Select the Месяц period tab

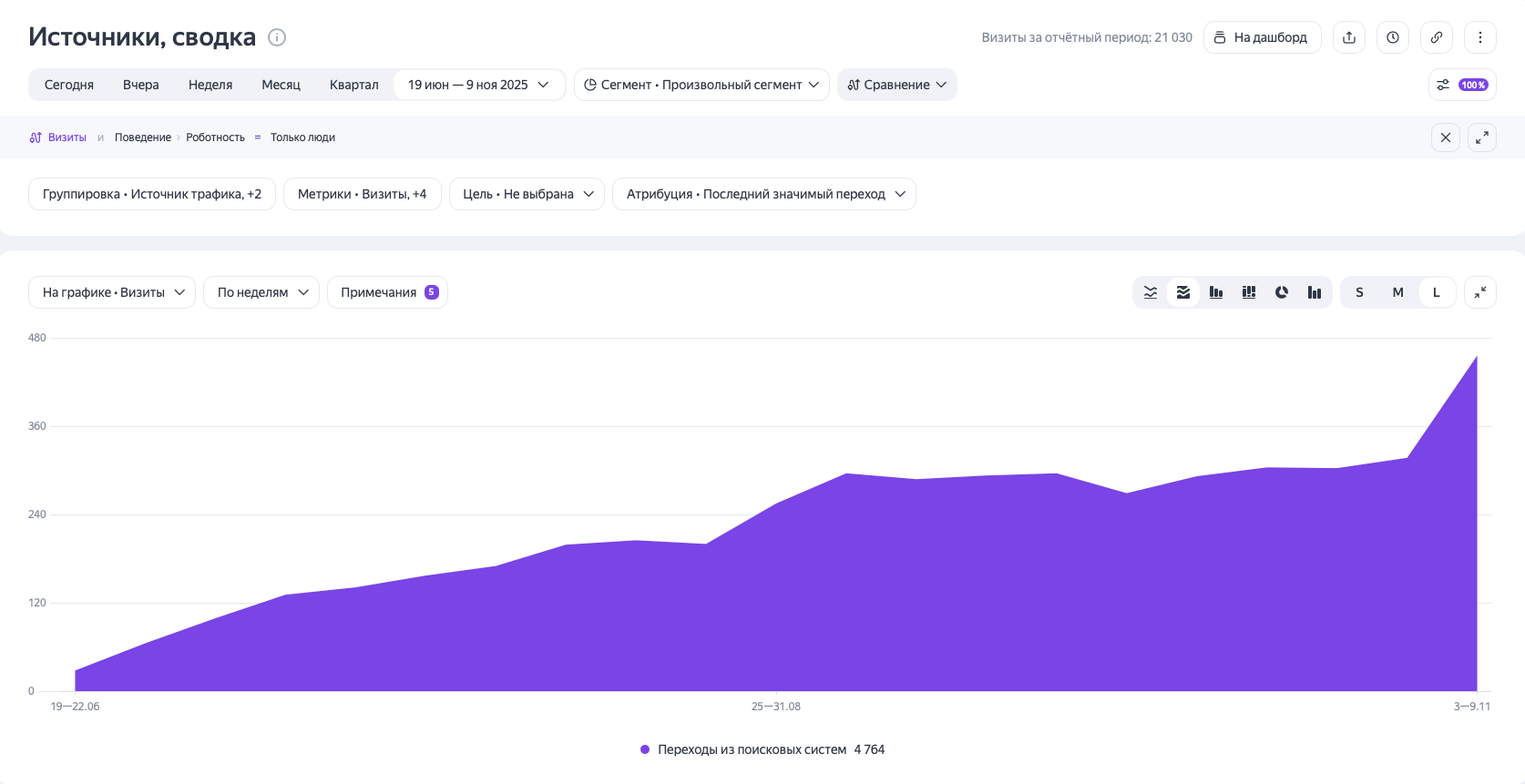281,85
